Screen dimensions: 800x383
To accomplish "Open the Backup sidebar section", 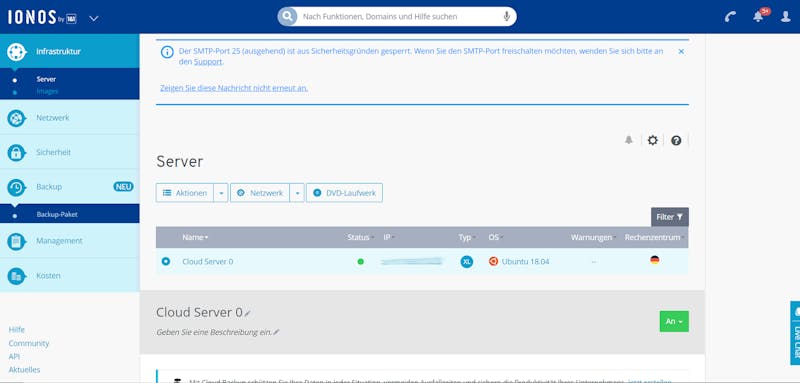I will coord(69,187).
